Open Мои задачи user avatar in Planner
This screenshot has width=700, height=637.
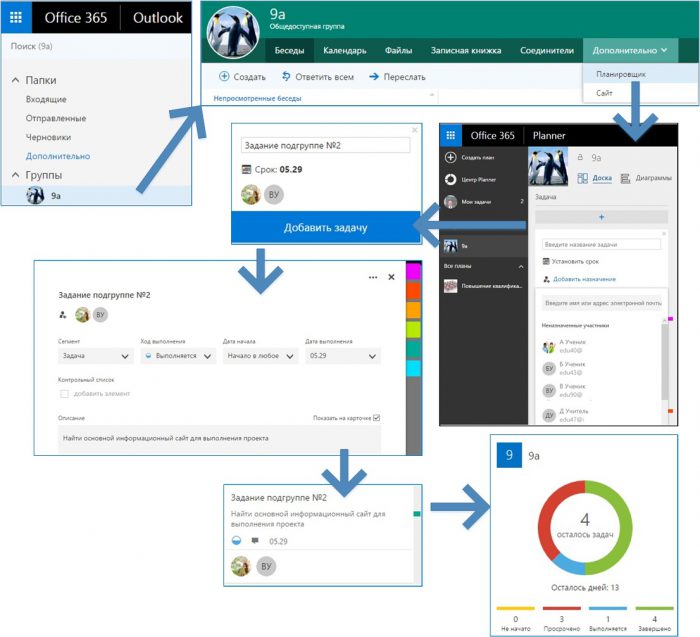(450, 202)
